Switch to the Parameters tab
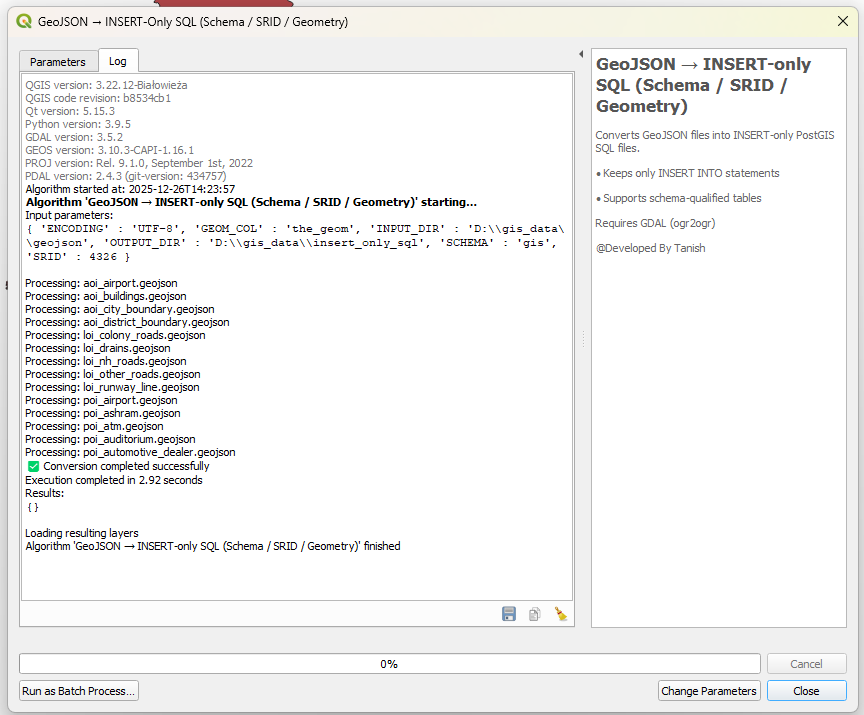Viewport: 864px width, 715px height. coord(58,62)
